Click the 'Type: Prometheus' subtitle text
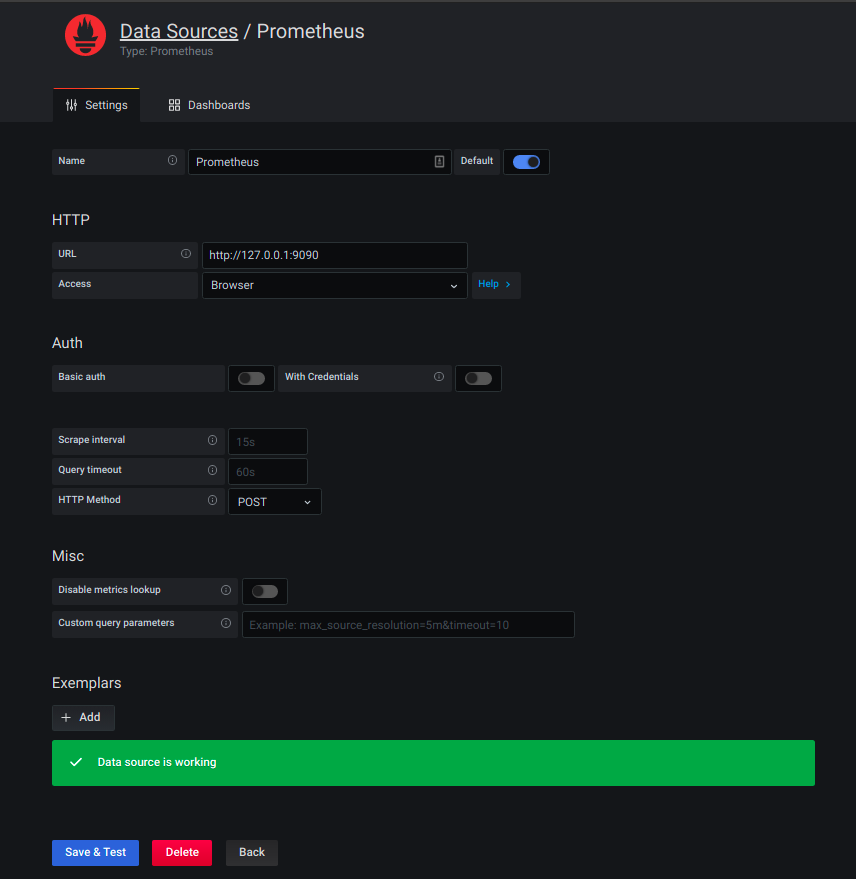The height and width of the screenshot is (879, 856). 166,51
